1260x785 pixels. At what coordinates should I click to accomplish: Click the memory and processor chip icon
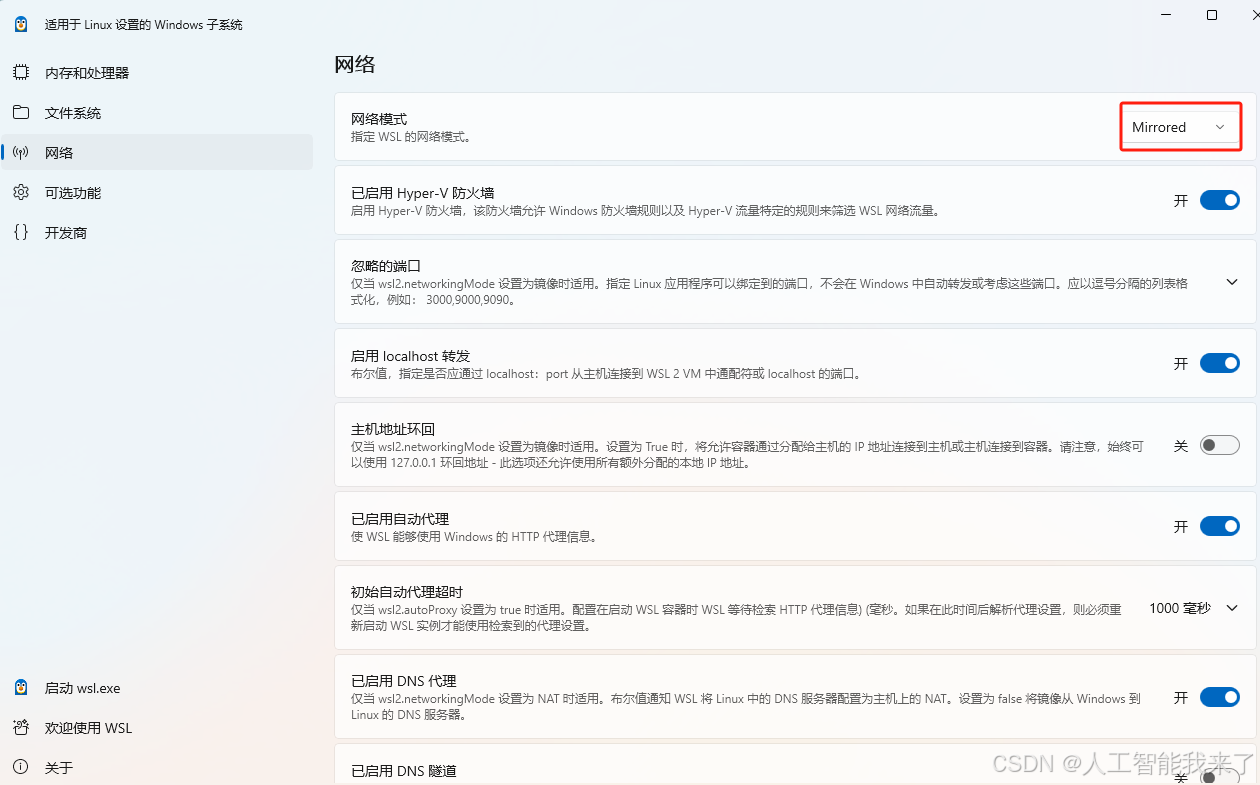(x=21, y=73)
